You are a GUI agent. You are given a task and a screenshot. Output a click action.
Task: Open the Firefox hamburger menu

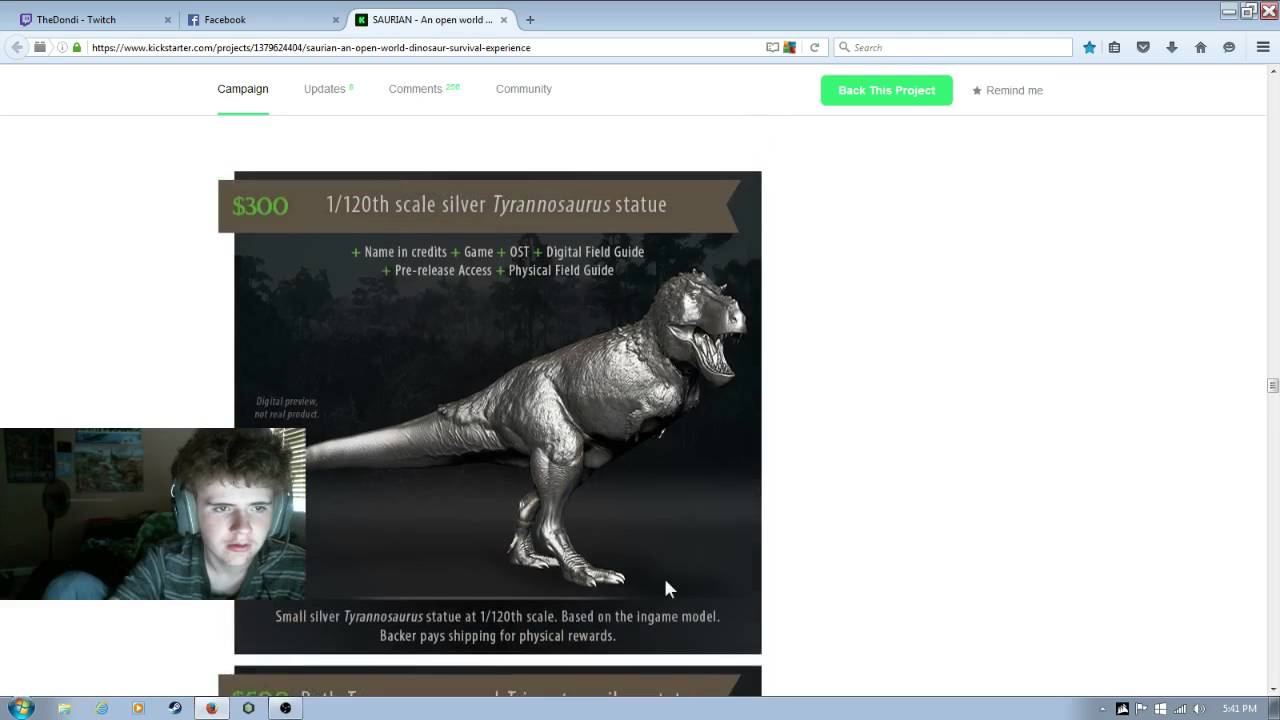[x=1263, y=47]
